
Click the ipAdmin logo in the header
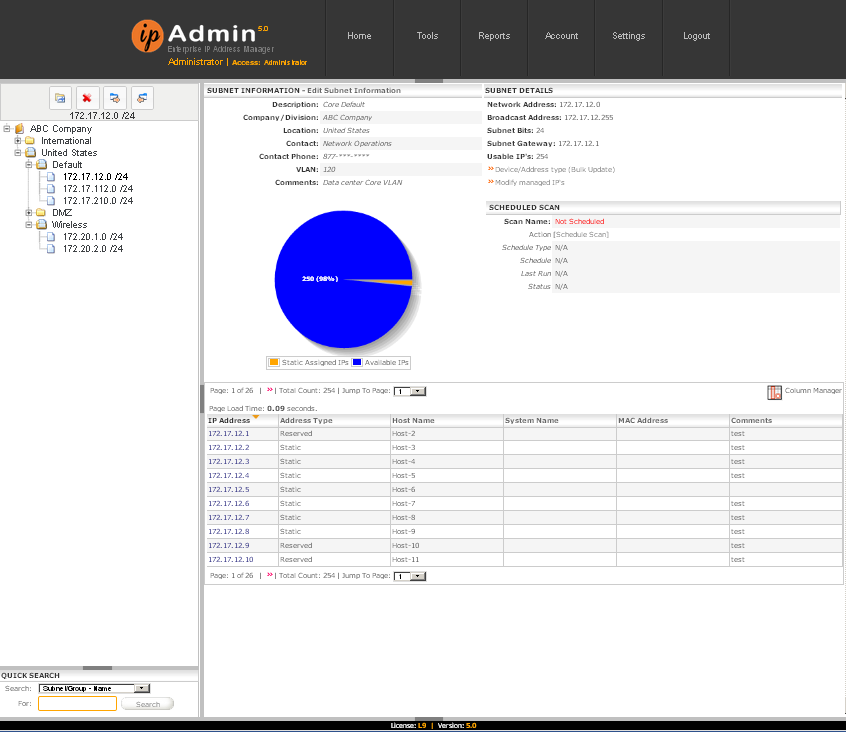pos(201,37)
